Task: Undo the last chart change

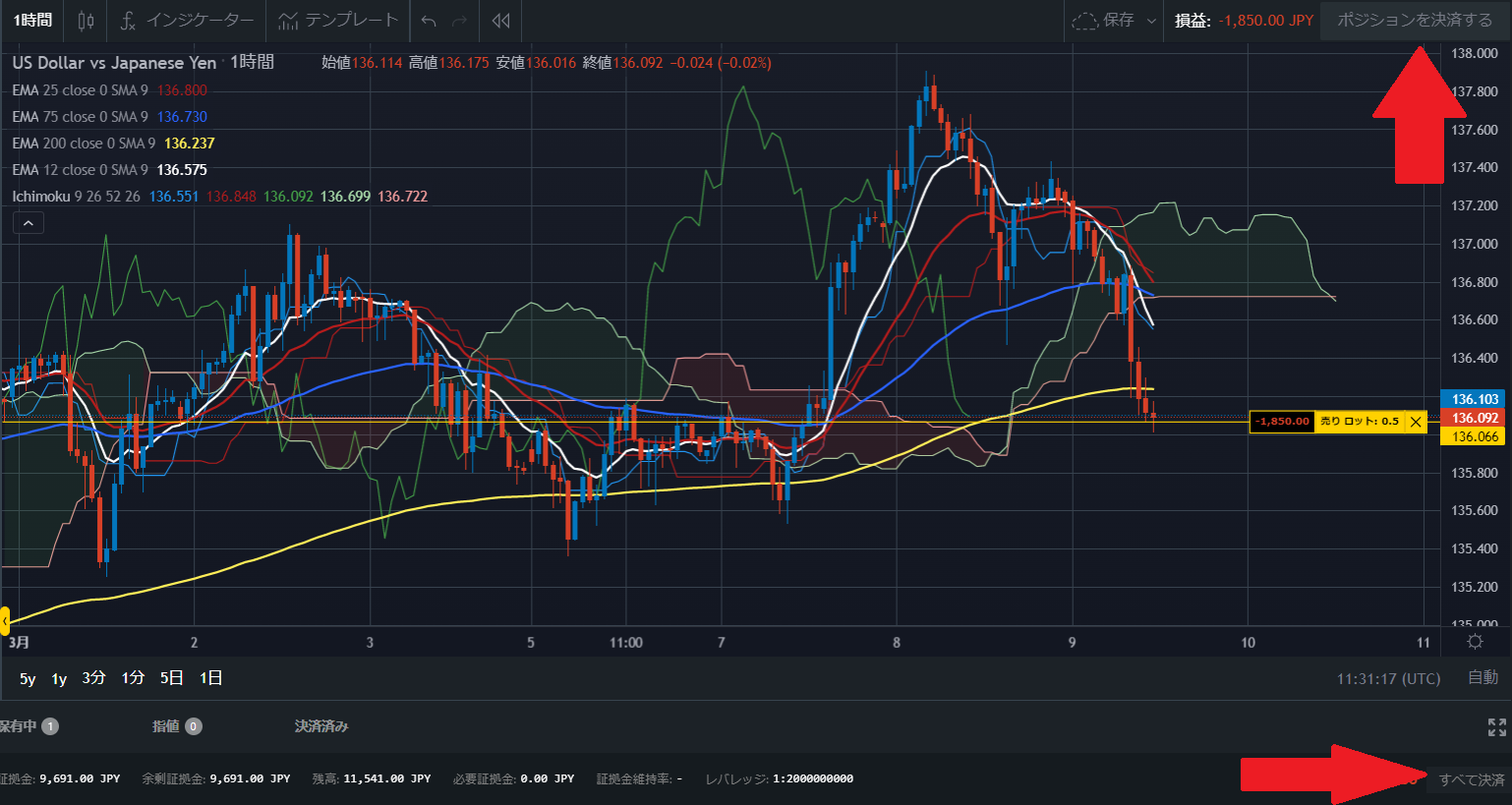Action: 429,21
